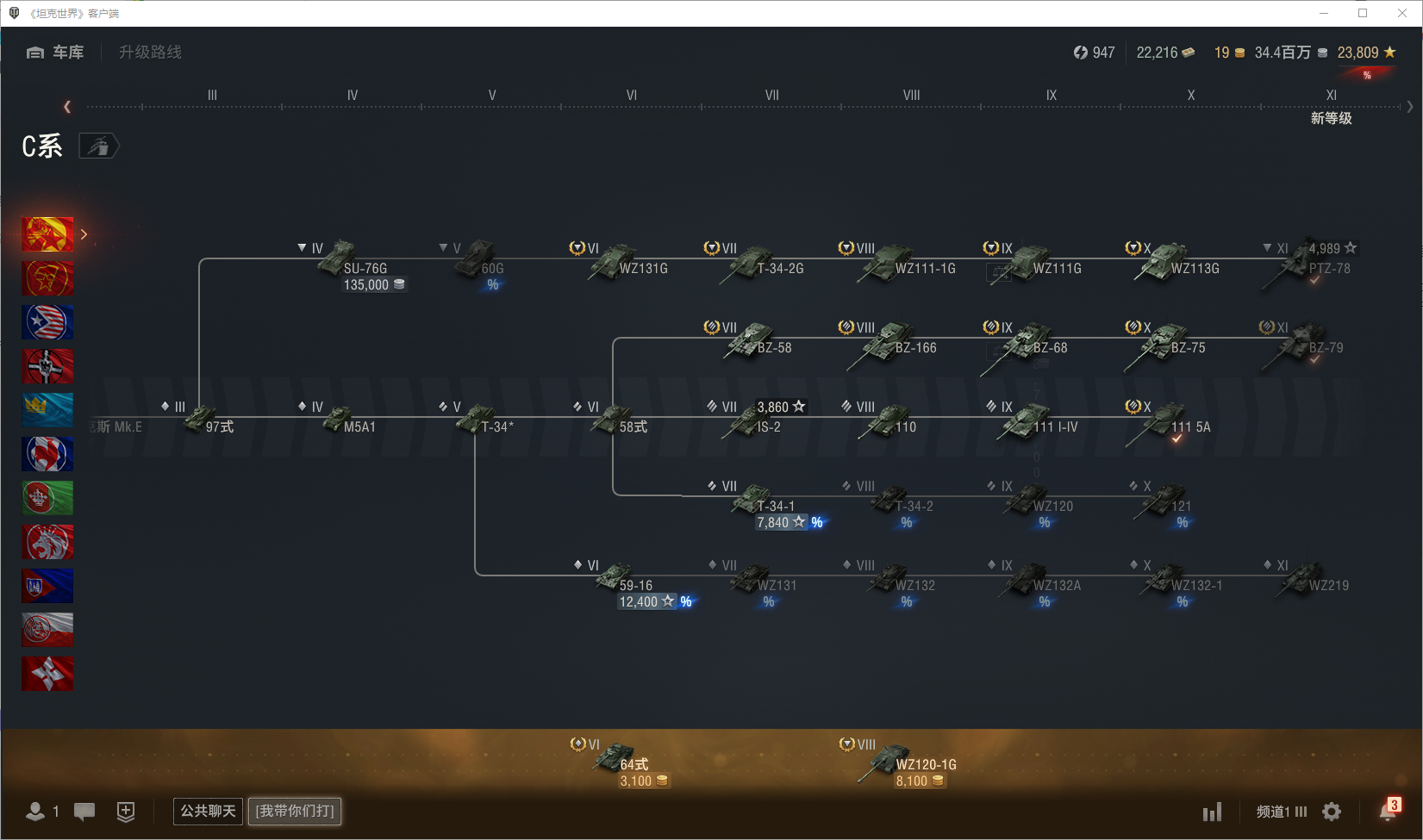Expand the arrow beside the China flag
Image resolution: width=1423 pixels, height=840 pixels.
pyautogui.click(x=84, y=234)
